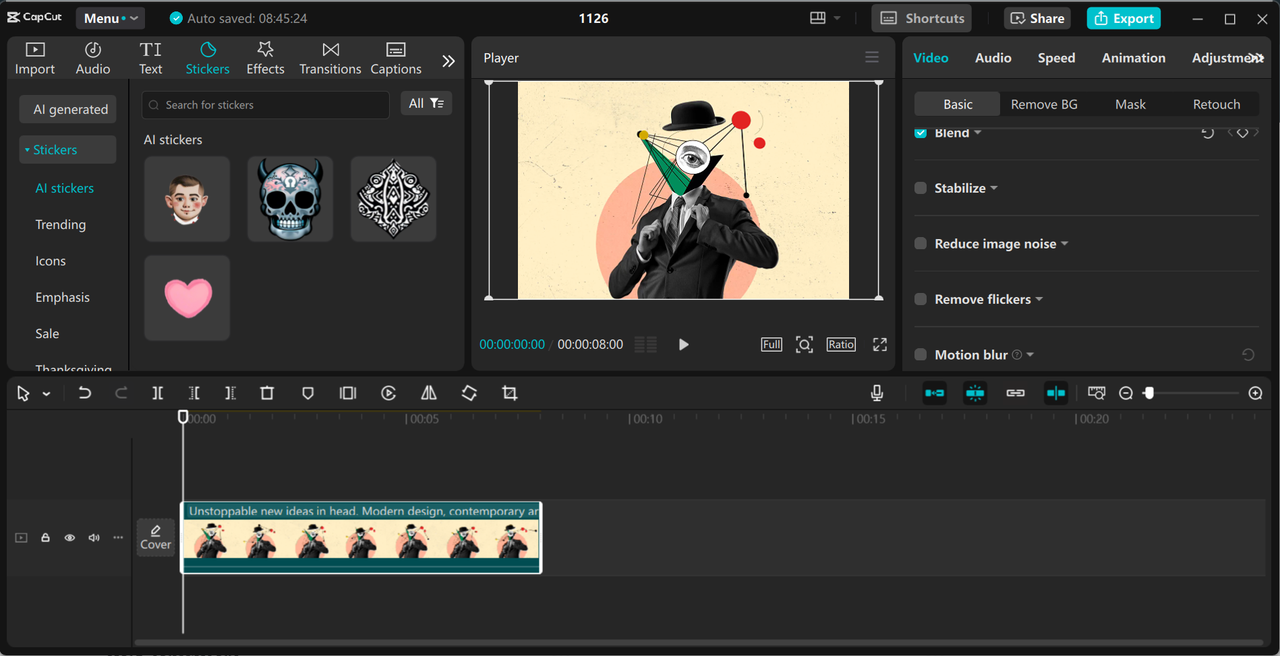1280x656 pixels.
Task: Zoom out the timeline with minus magnifier
Action: click(1126, 393)
